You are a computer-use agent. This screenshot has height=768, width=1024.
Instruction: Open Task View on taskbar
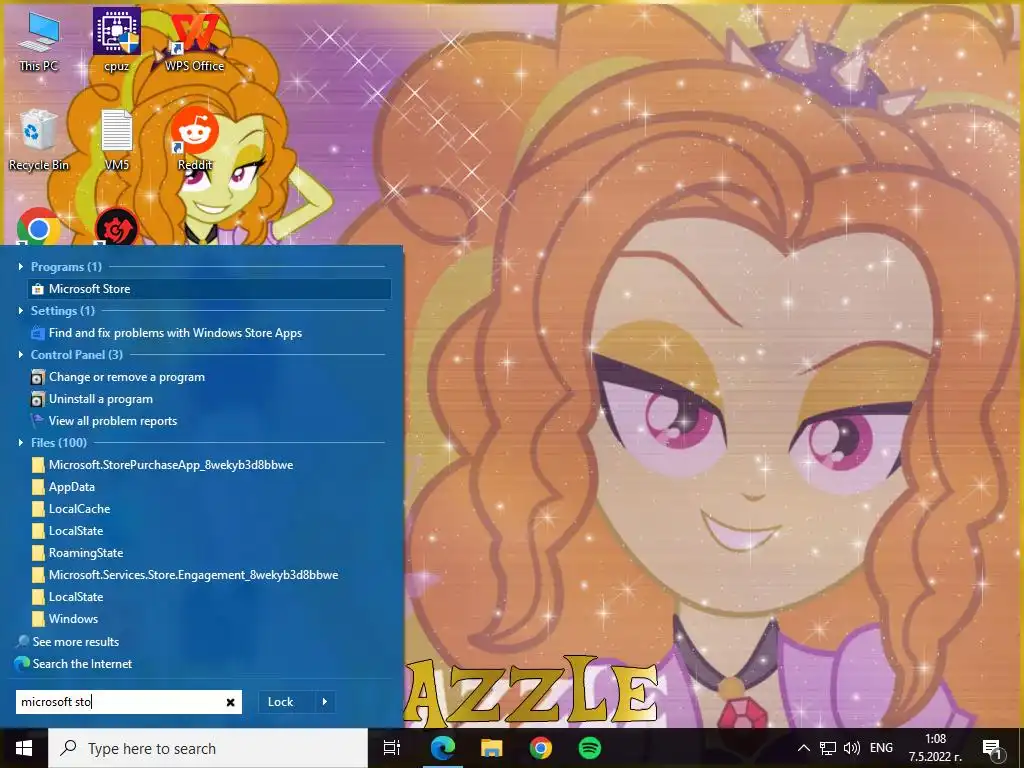(x=392, y=748)
